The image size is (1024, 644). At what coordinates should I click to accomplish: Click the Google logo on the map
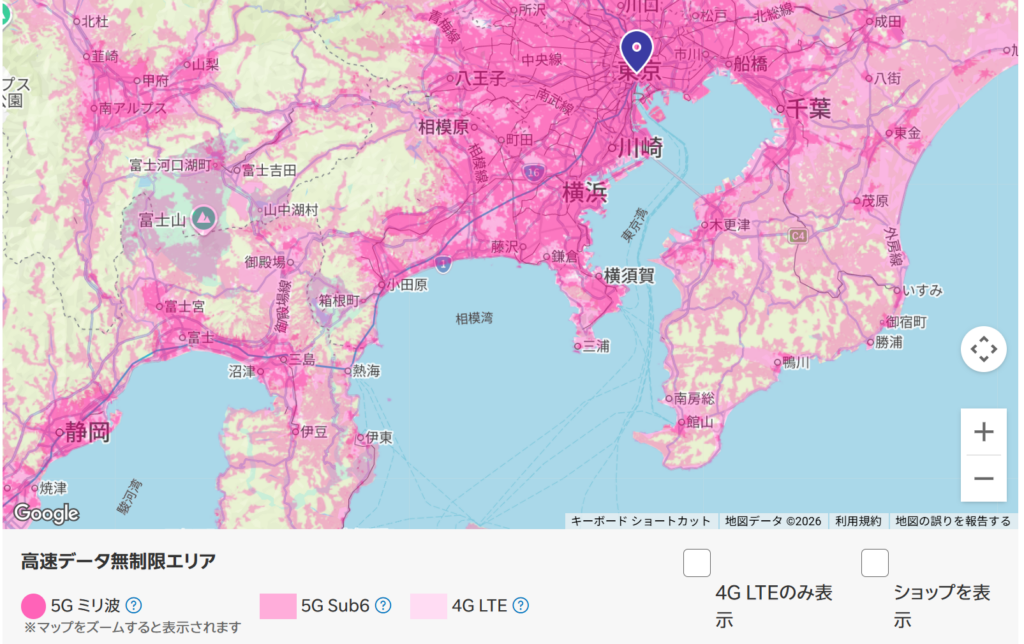[x=46, y=513]
